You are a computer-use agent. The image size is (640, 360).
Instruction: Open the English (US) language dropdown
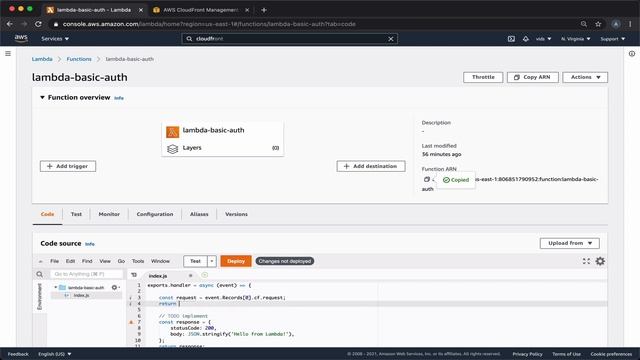55,354
